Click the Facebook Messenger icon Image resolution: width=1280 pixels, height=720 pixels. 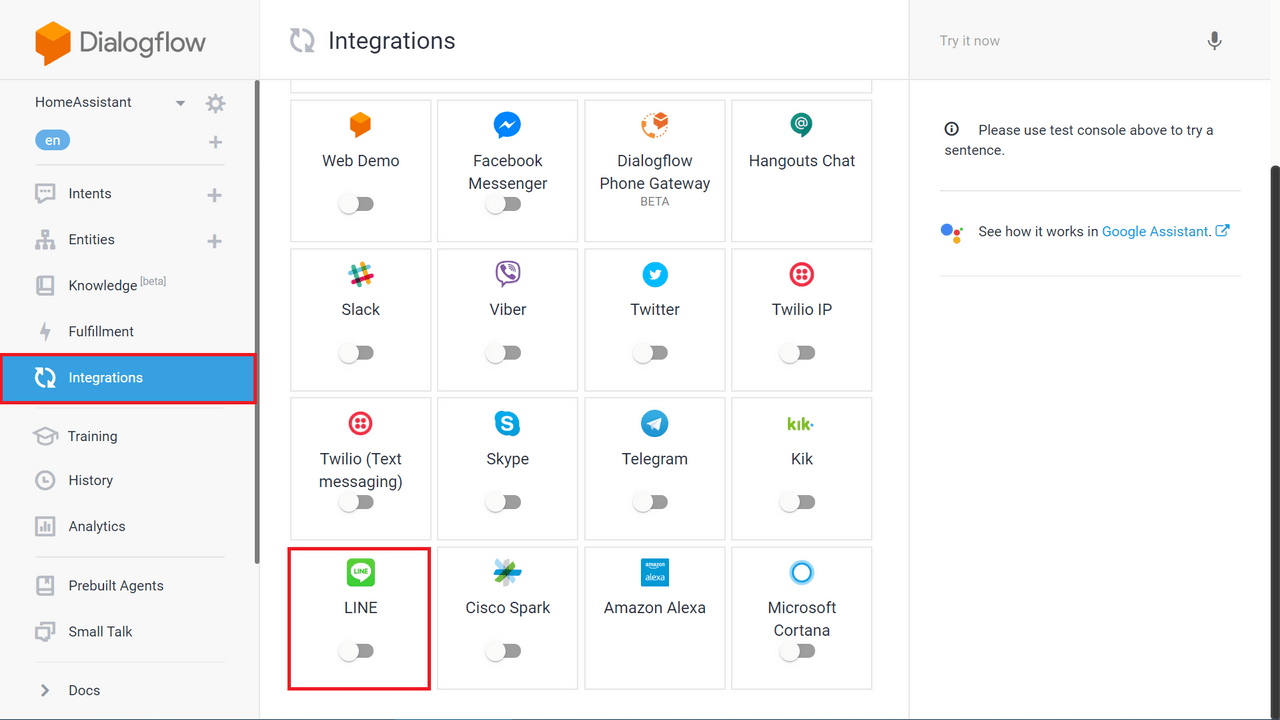pos(507,125)
